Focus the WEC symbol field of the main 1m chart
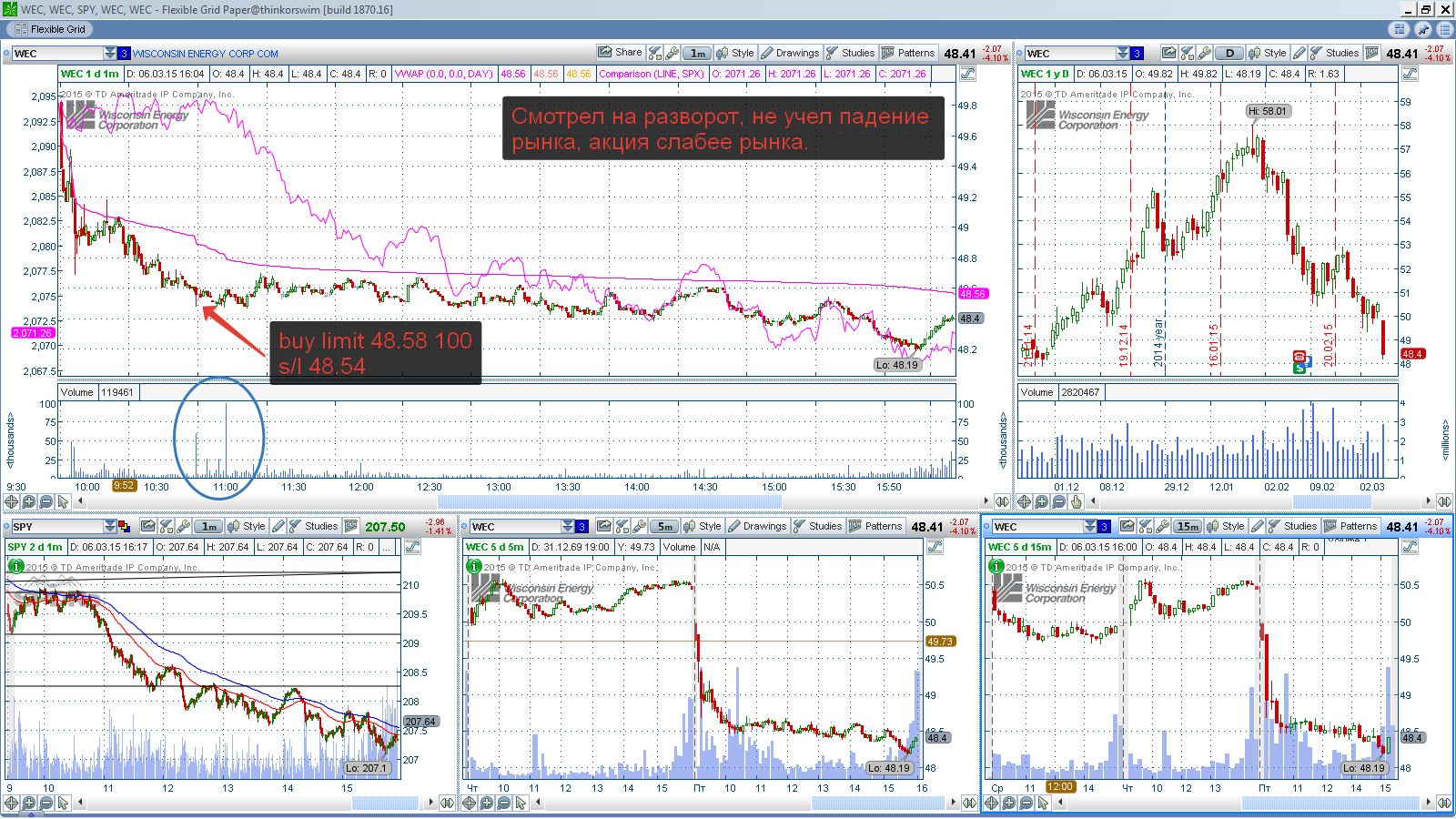The image size is (1456, 819). click(x=57, y=54)
